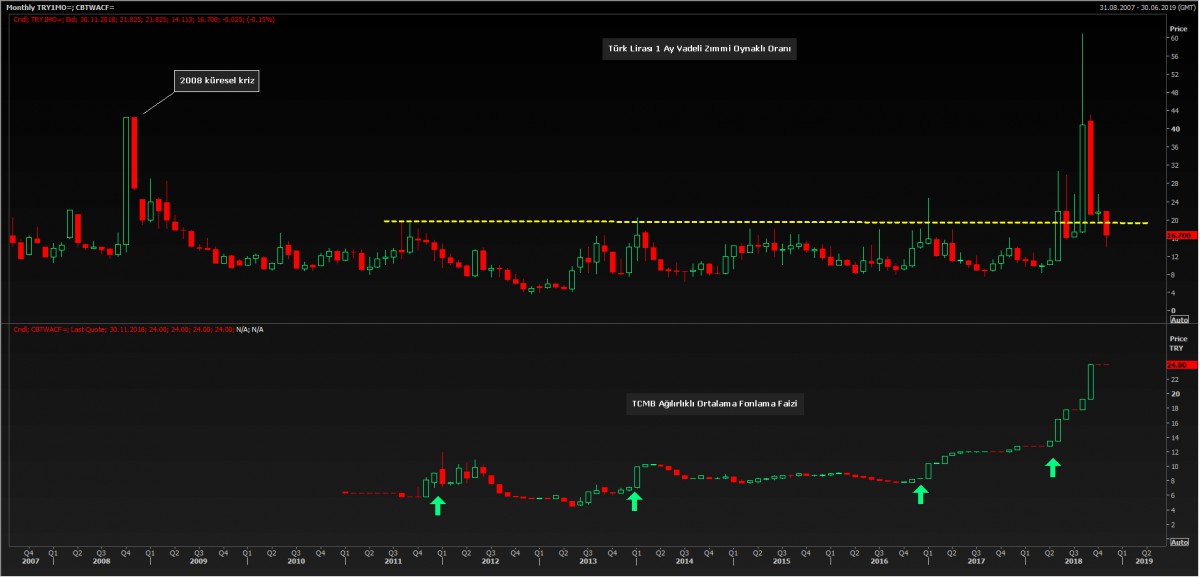Click the green arrow near Q1 2014
The width and height of the screenshot is (1200, 578).
coord(634,500)
